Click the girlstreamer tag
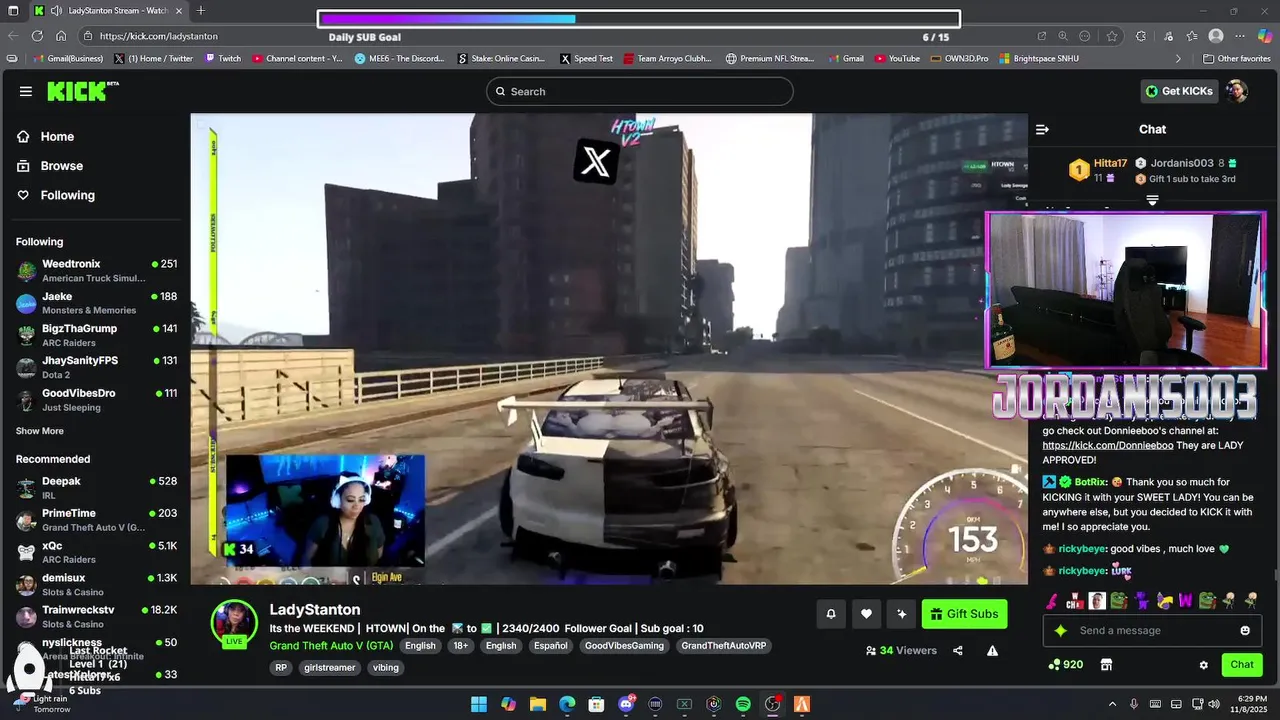 tap(329, 667)
